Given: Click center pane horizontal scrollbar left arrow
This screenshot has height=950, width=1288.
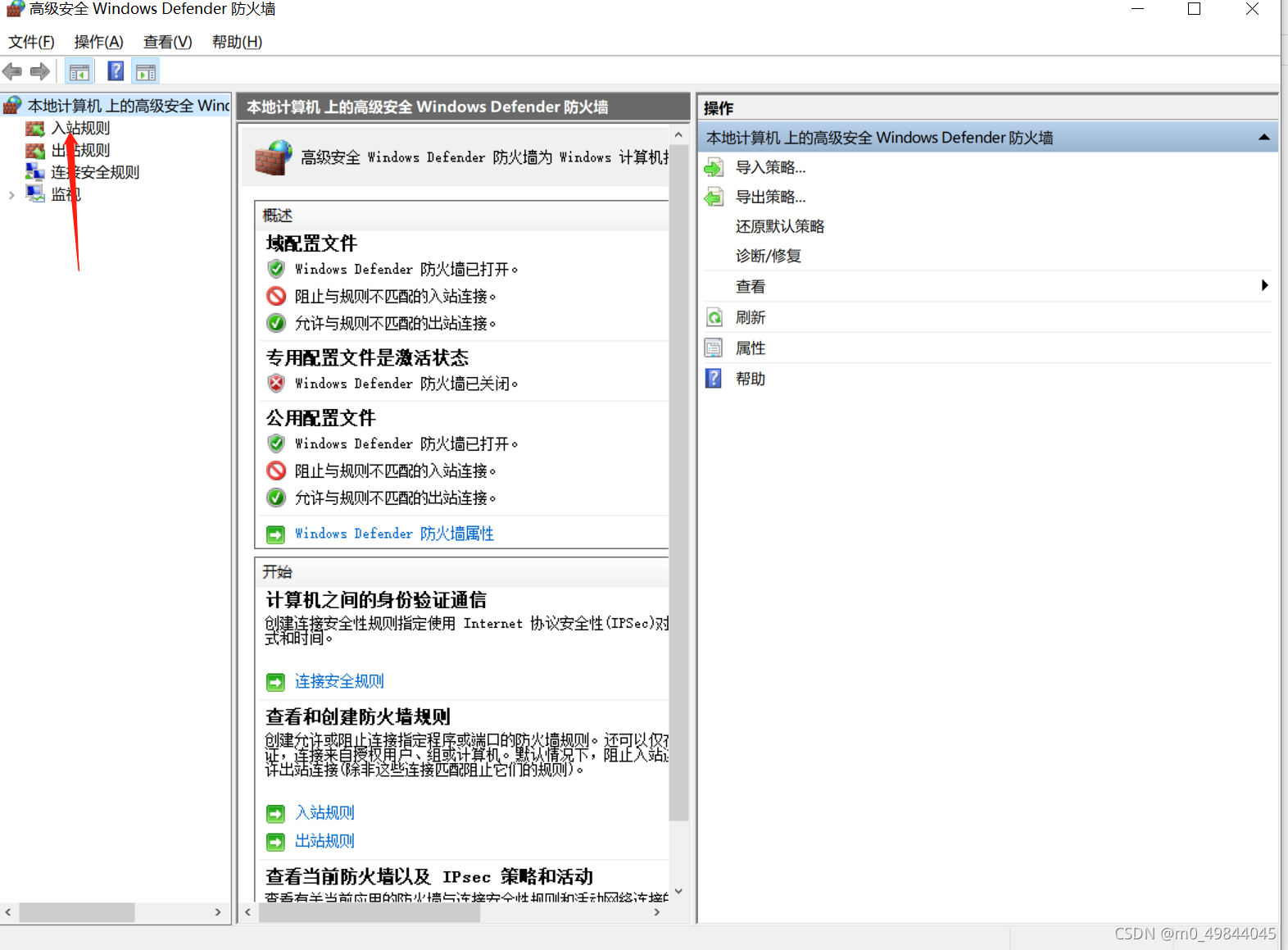Looking at the screenshot, I should (x=248, y=911).
